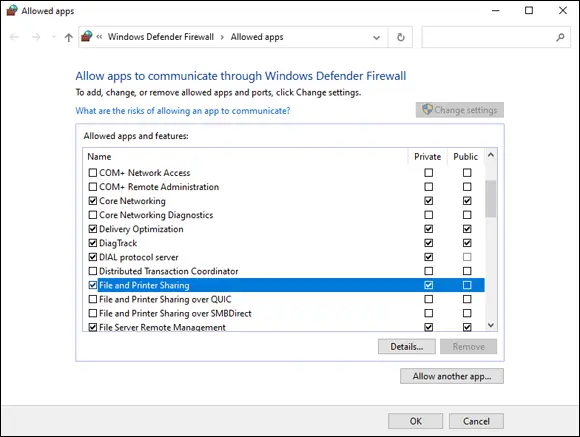Expand the address bar history chevron
This screenshot has width=580, height=437.
pyautogui.click(x=377, y=37)
